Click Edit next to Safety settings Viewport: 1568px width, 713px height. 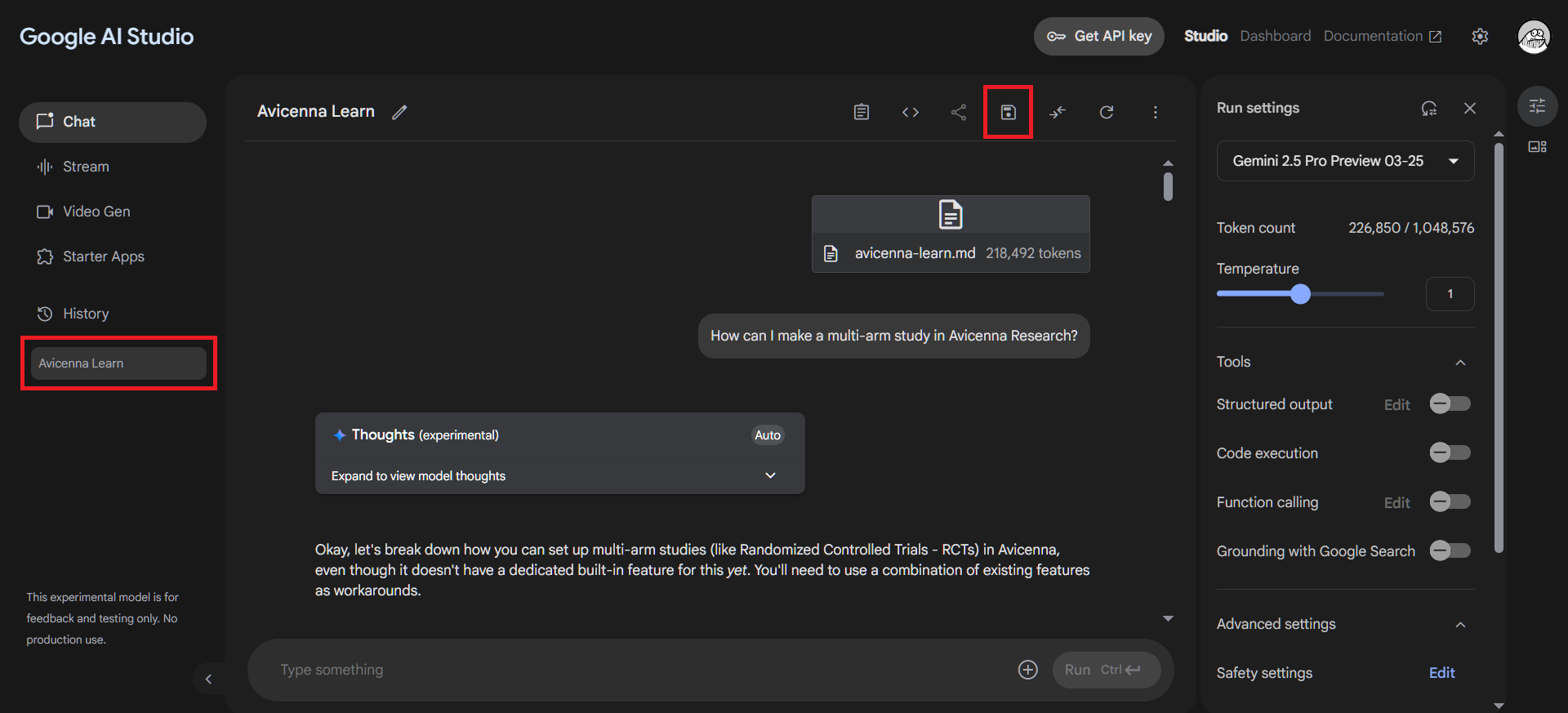1441,672
